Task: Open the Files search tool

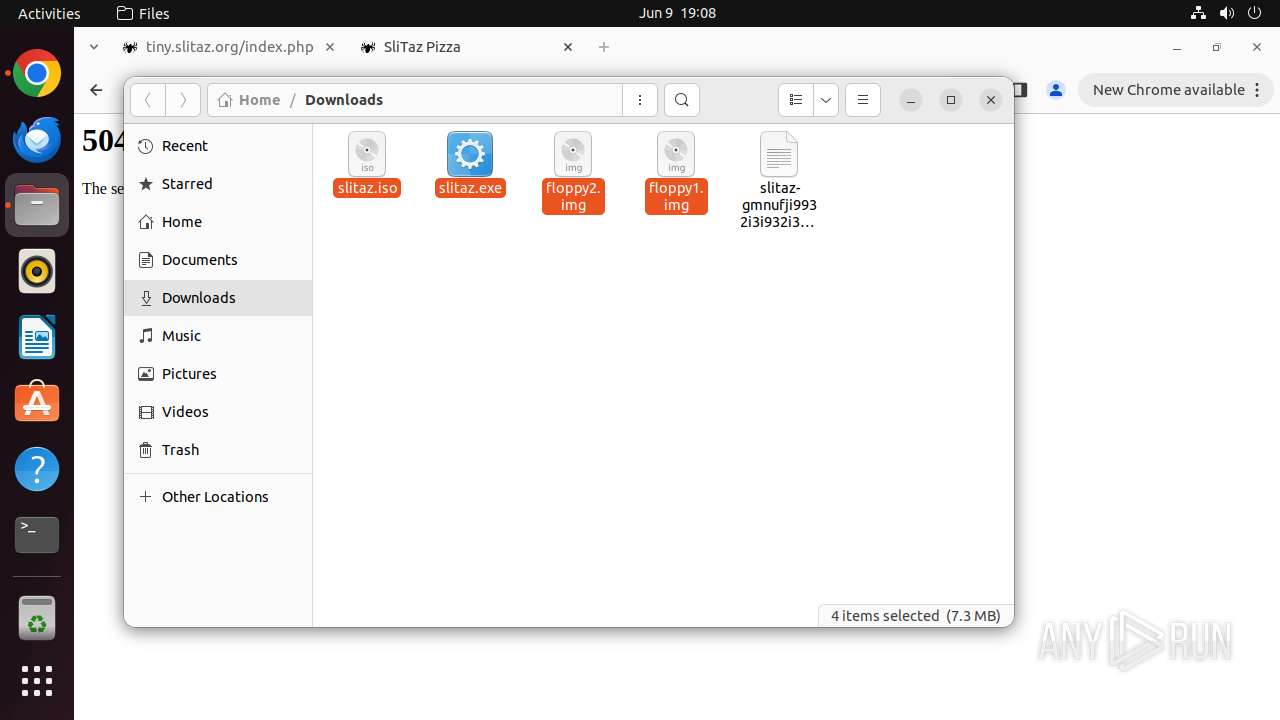Action: (682, 100)
